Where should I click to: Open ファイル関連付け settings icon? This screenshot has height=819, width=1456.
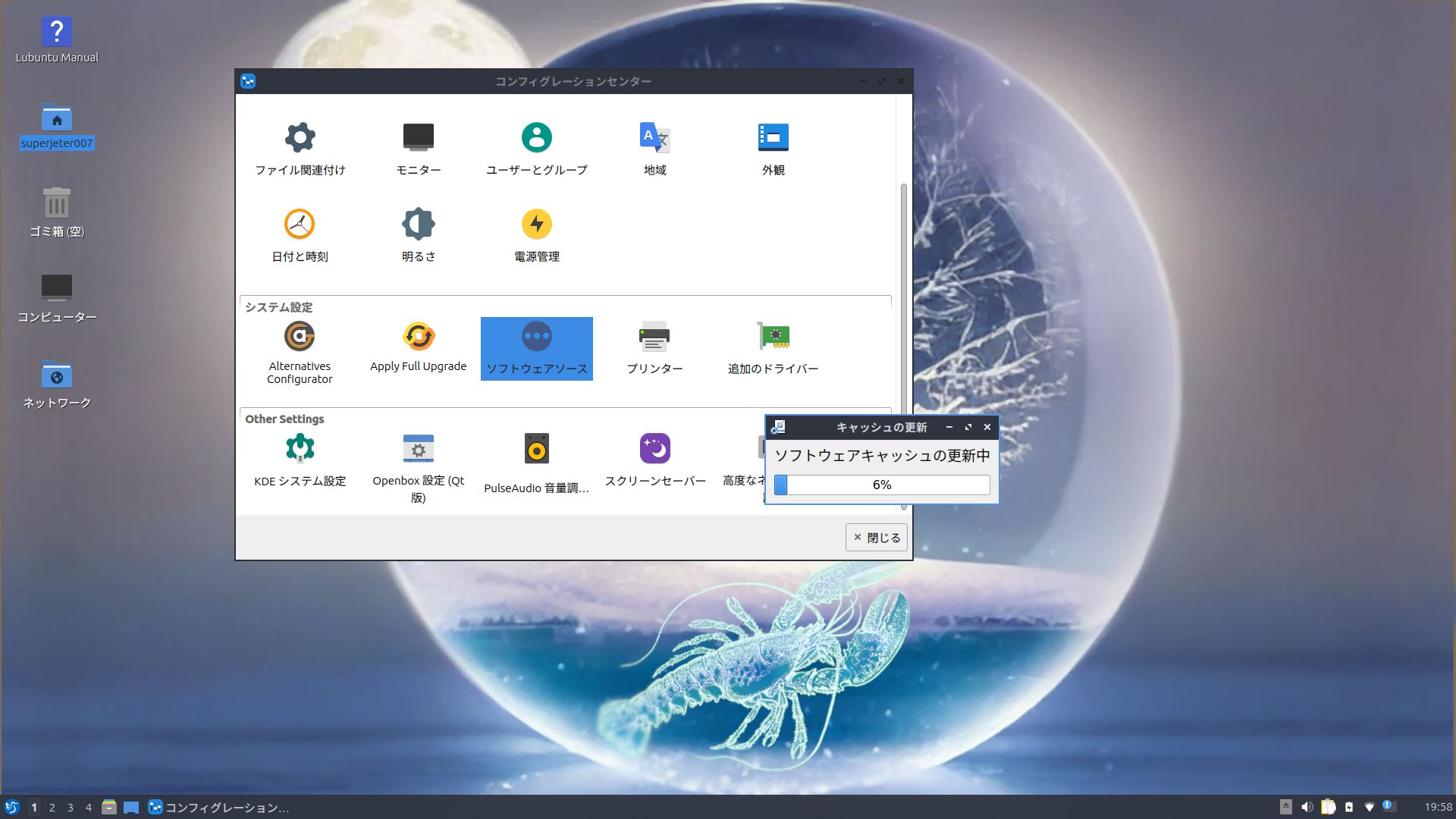(x=300, y=139)
